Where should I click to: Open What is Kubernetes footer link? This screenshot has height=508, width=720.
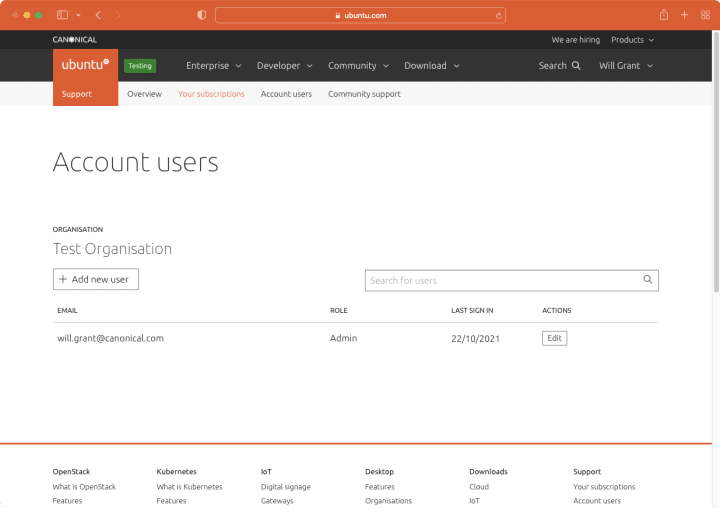tap(189, 487)
